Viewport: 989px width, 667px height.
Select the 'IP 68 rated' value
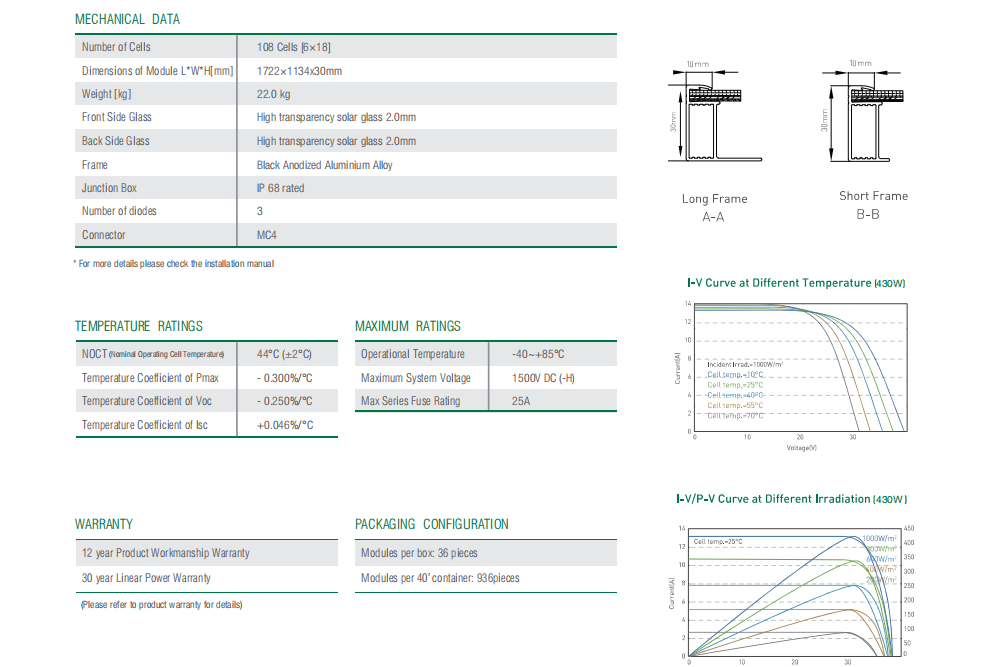[280, 188]
